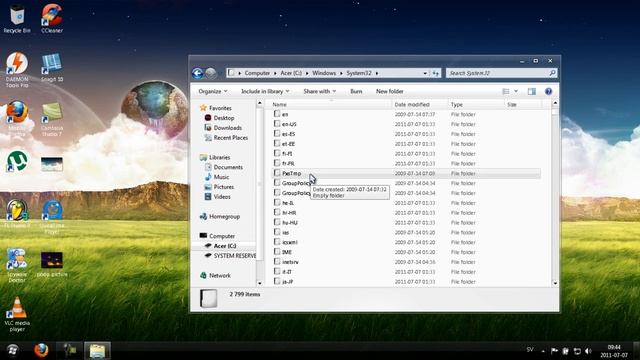640x360 pixels.
Task: Refresh the System32 folder view
Action: point(436,73)
